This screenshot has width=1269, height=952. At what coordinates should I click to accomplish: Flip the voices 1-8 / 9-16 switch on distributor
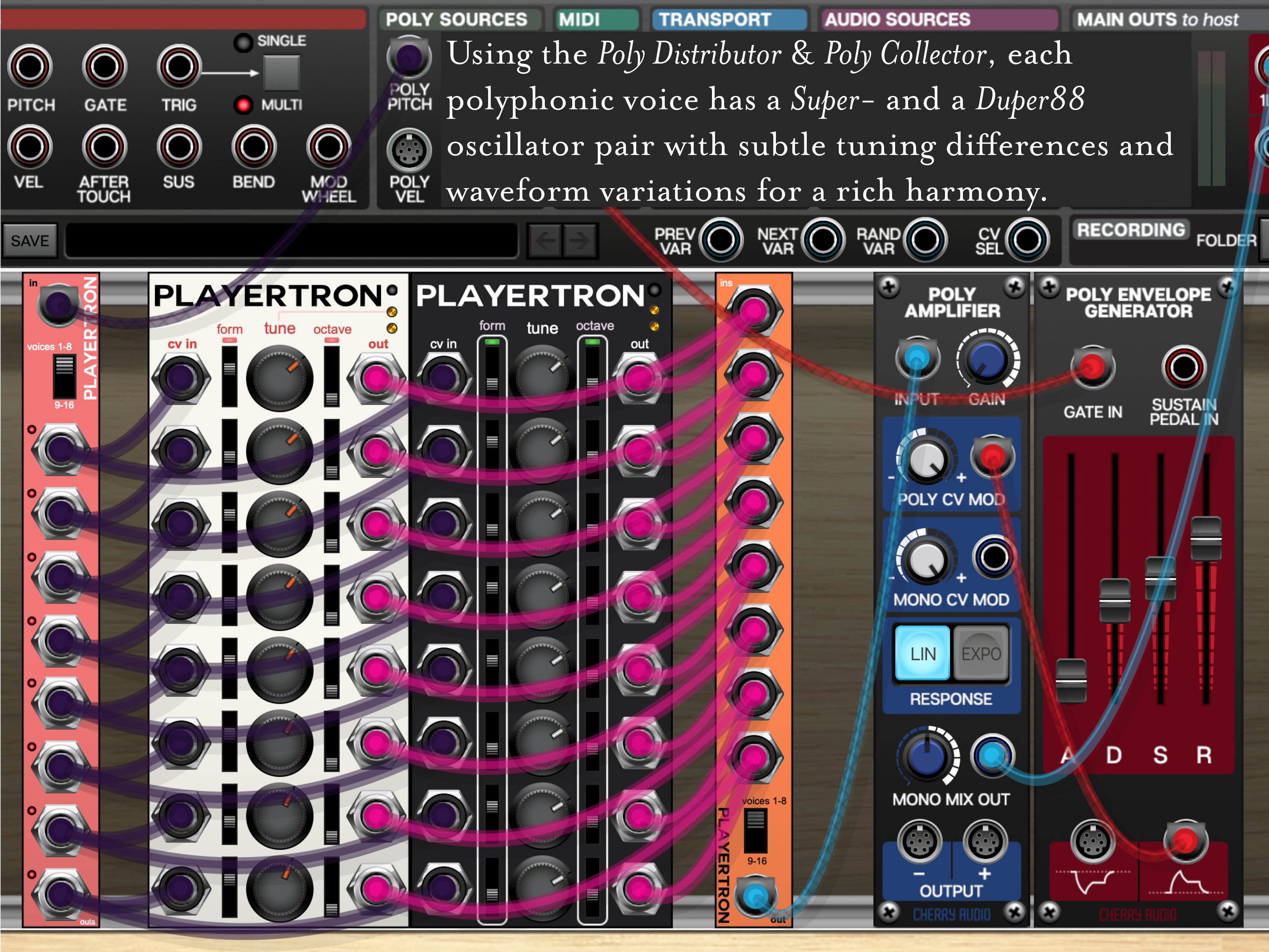pos(64,376)
